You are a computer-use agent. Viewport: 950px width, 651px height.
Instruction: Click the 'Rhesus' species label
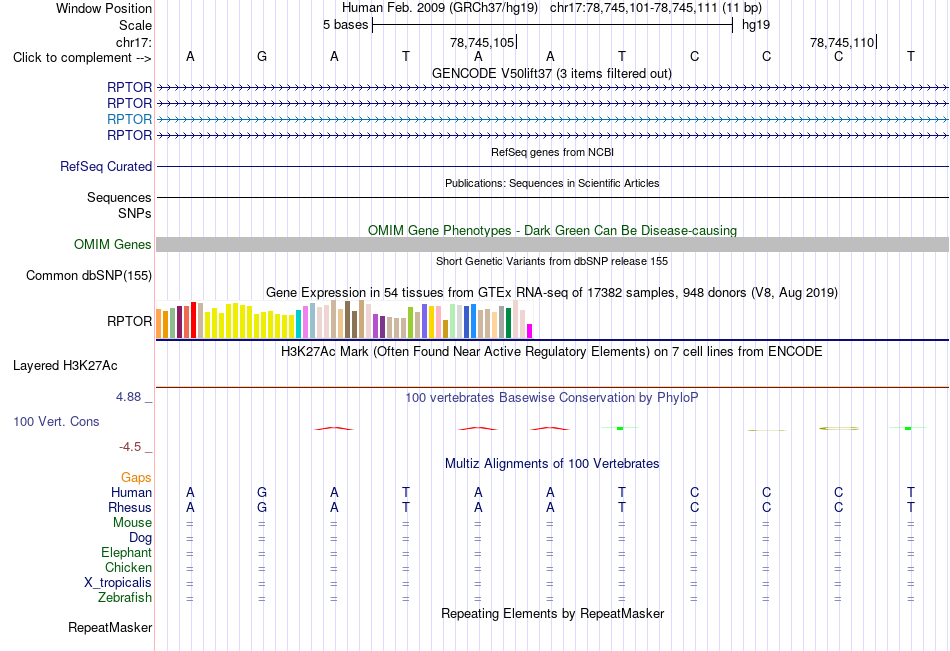(130, 507)
